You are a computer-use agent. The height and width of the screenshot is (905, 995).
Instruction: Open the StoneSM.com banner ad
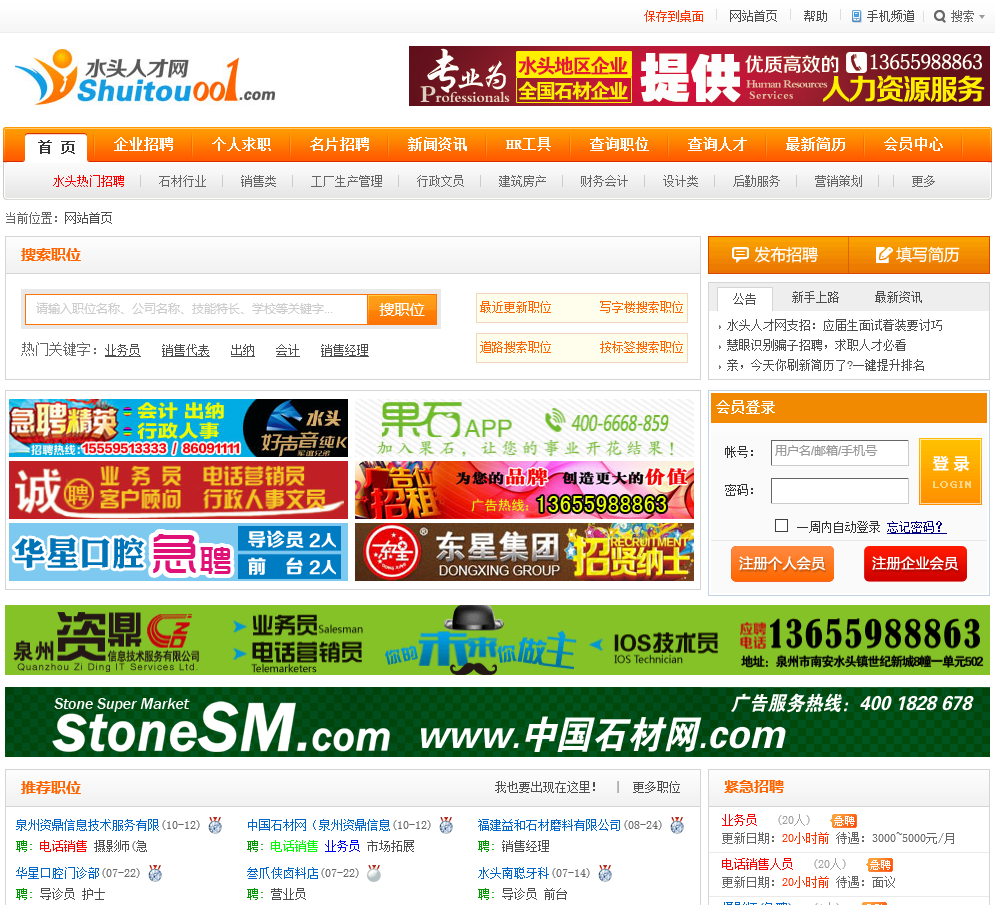click(x=498, y=722)
